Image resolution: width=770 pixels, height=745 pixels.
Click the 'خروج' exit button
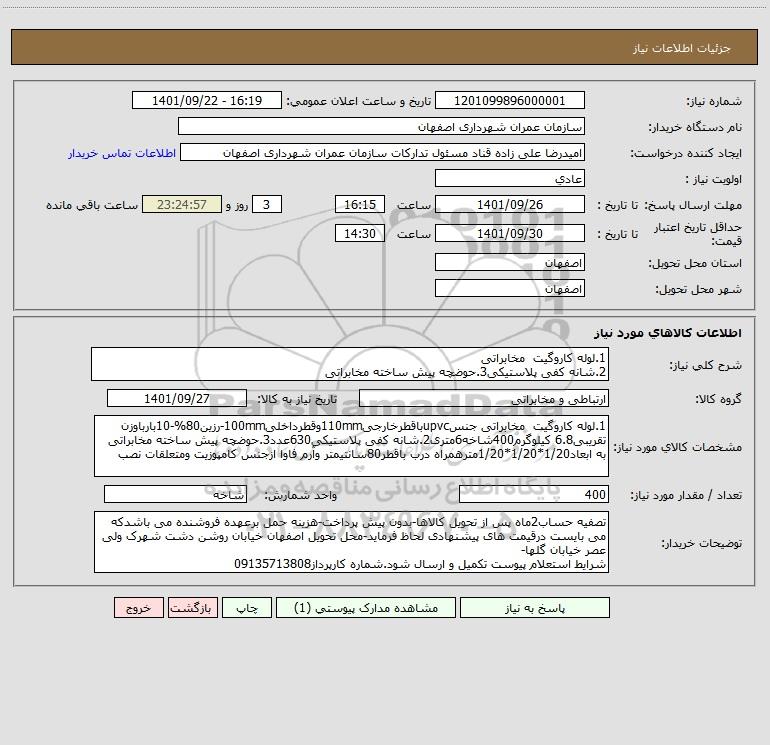pyautogui.click(x=138, y=607)
